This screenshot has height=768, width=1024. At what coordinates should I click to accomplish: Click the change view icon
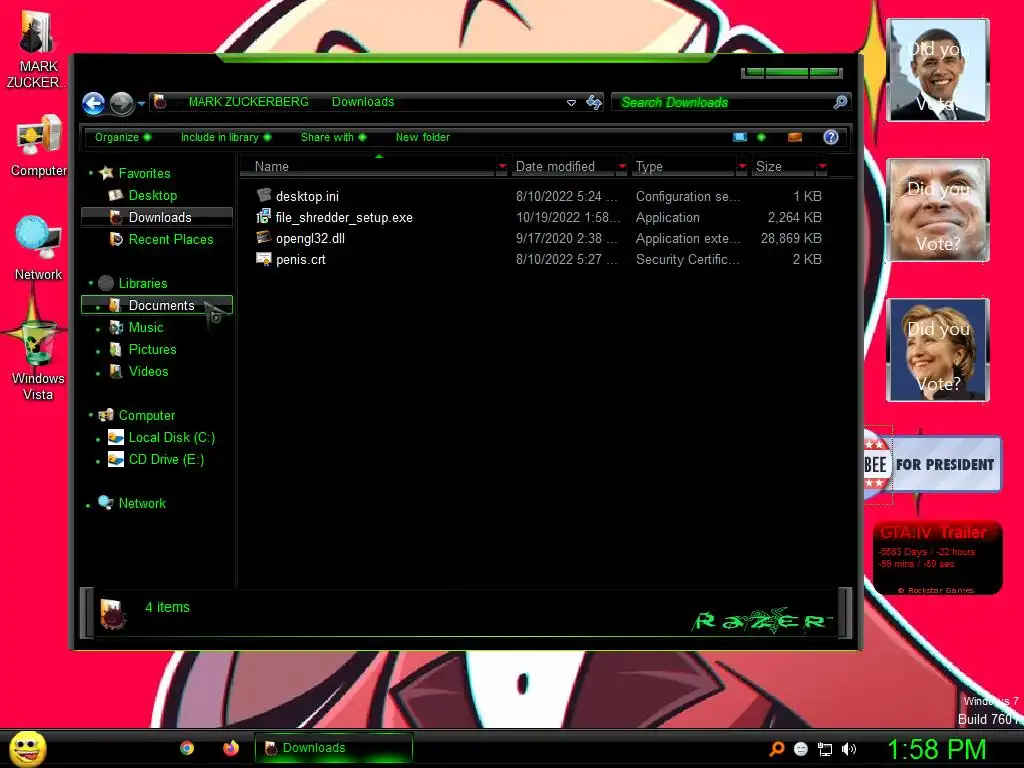tap(740, 137)
